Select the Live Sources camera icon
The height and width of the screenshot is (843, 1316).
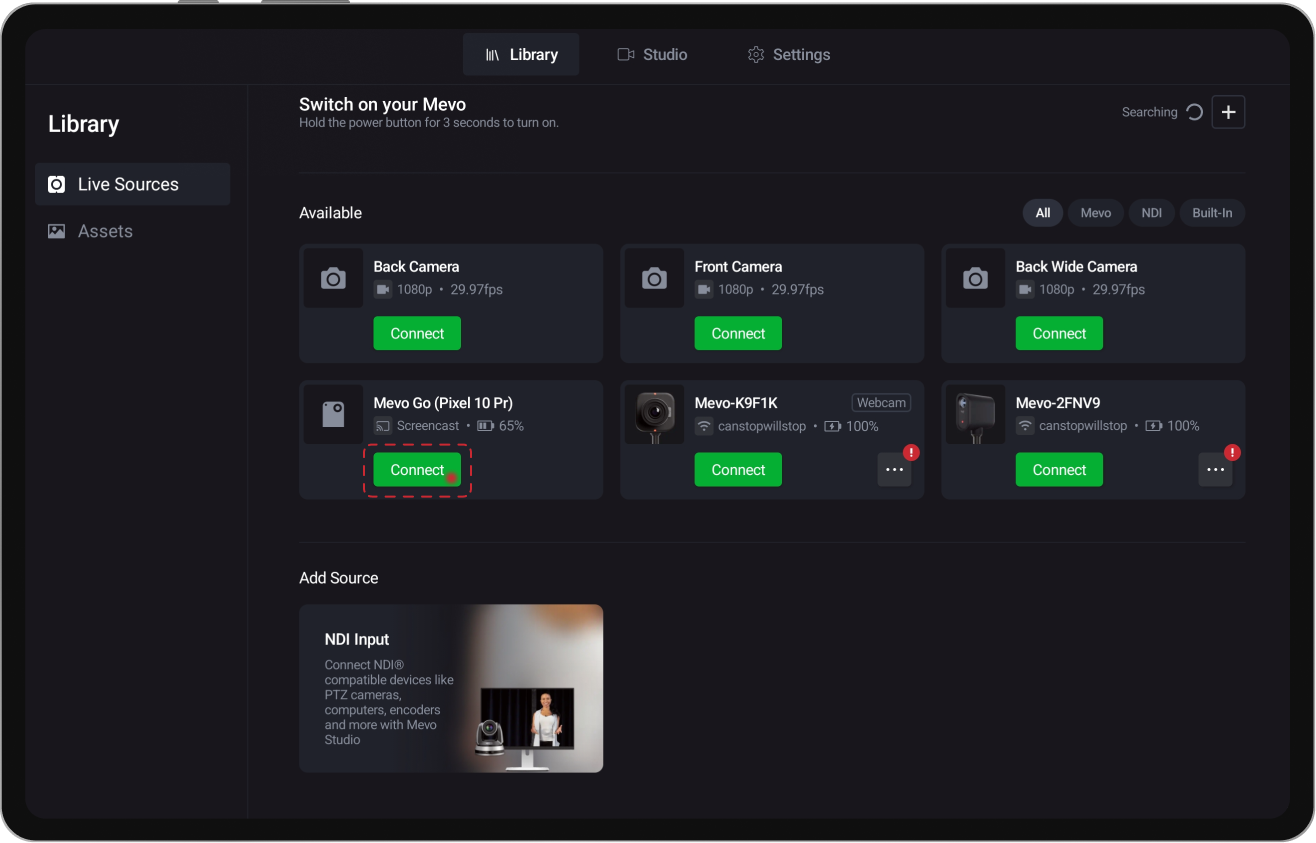coord(57,184)
